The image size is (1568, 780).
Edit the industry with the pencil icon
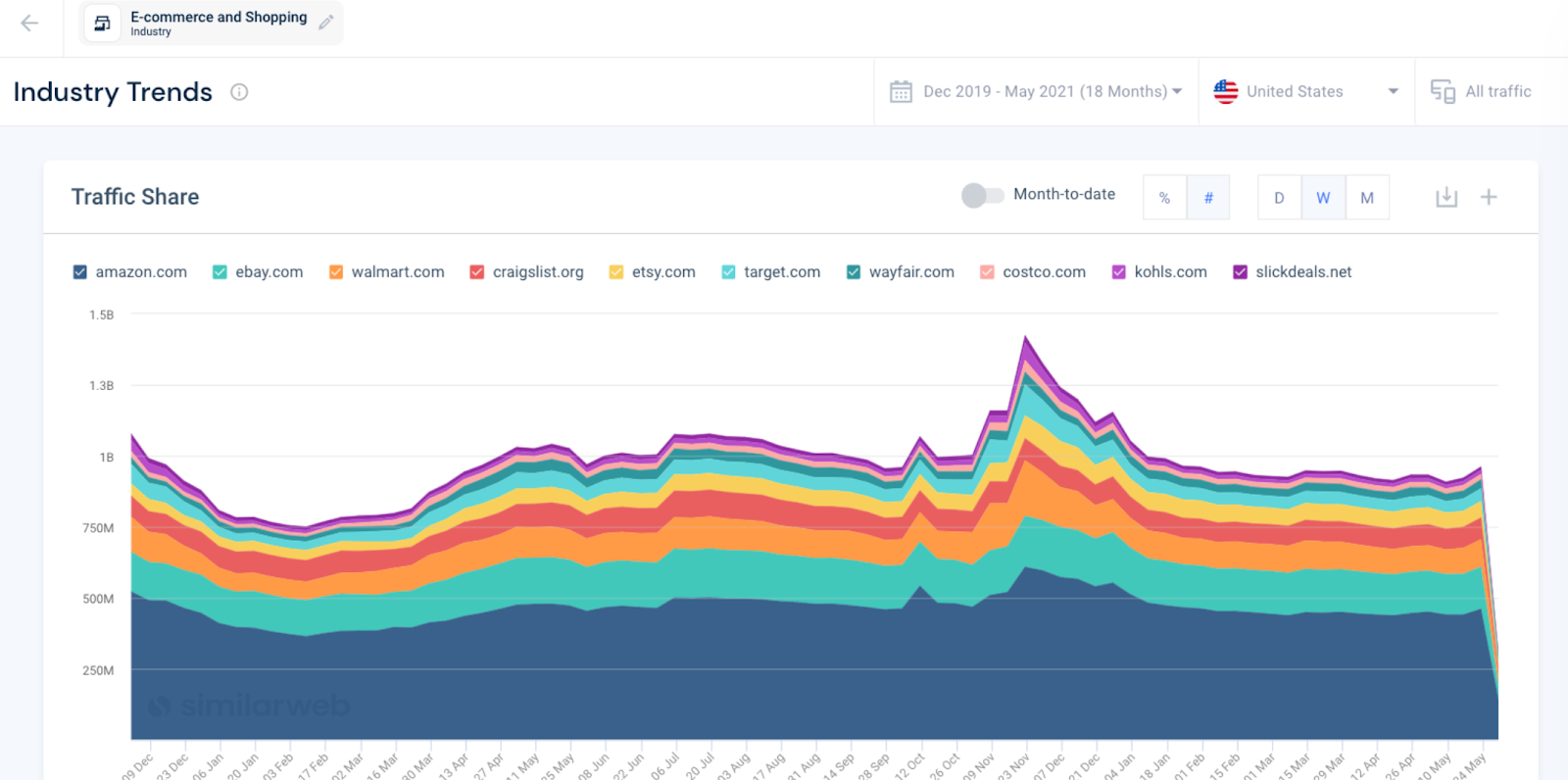(326, 23)
